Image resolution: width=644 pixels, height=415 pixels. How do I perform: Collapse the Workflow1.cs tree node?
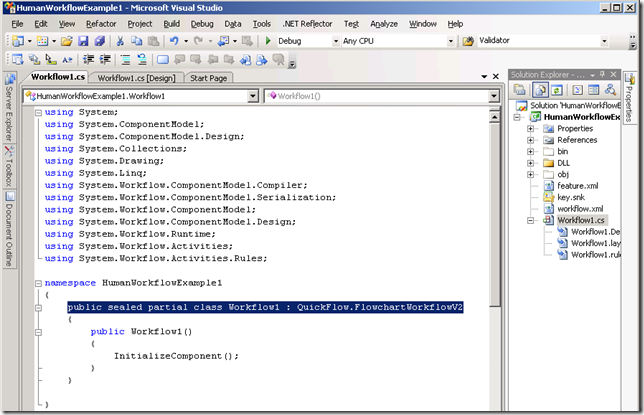coord(530,221)
